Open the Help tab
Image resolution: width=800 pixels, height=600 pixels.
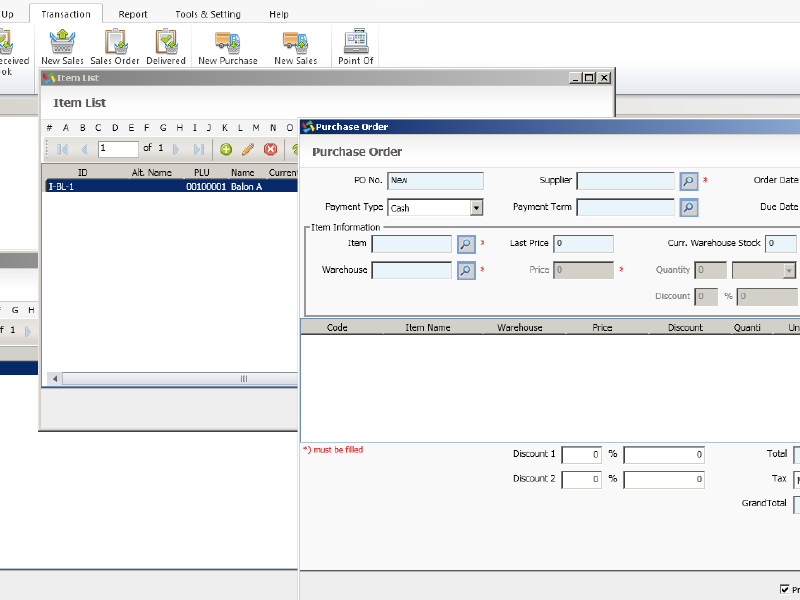click(279, 14)
